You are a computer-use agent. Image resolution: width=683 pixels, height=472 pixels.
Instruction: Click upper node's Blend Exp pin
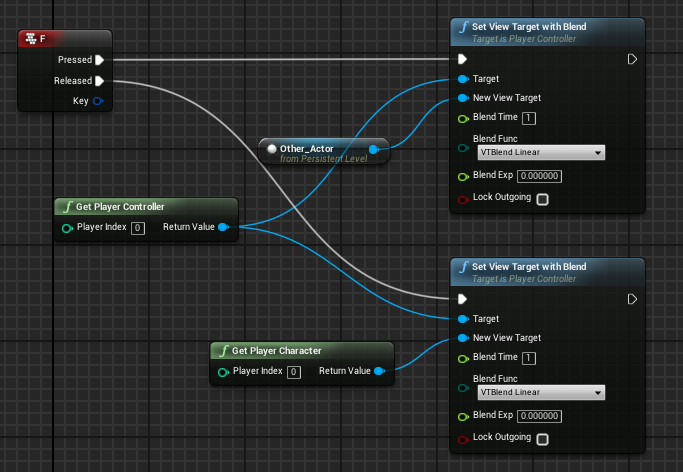pyautogui.click(x=463, y=176)
